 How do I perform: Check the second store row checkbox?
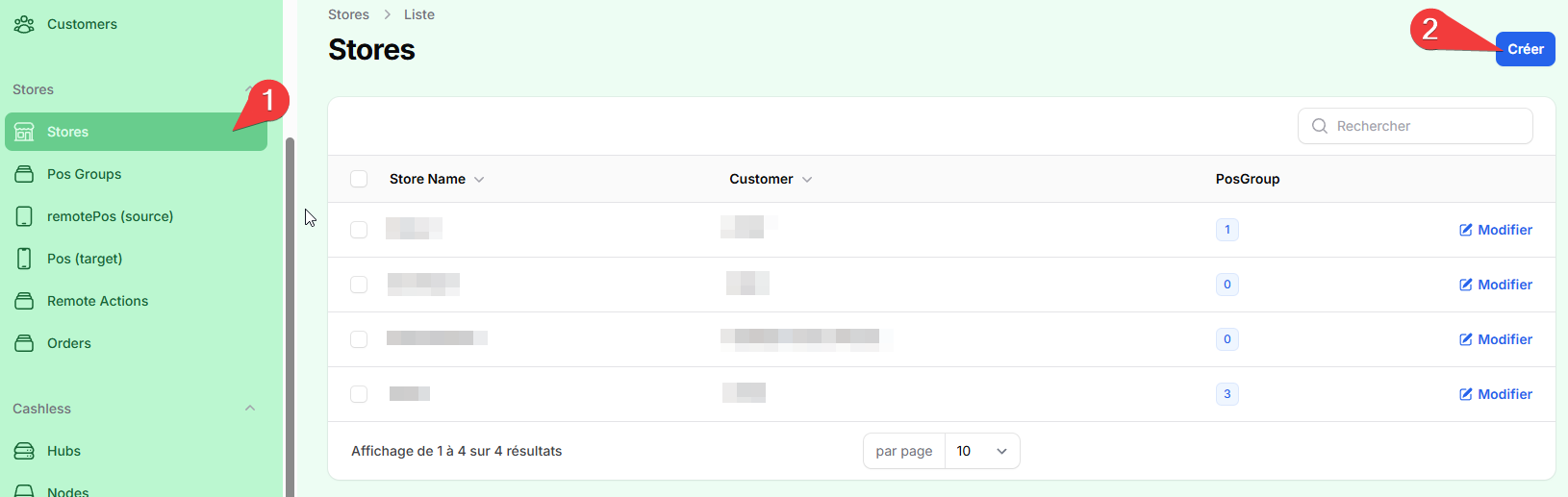click(359, 285)
